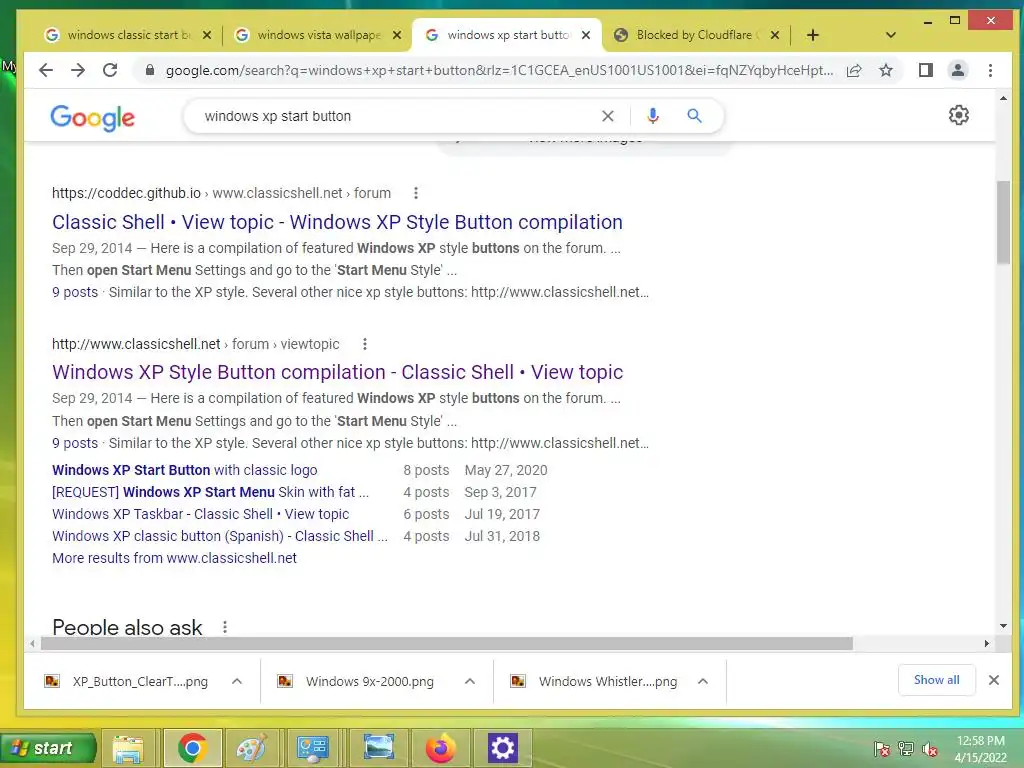Go forward with the forward arrow
Viewport: 1024px width, 768px height.
[78, 70]
